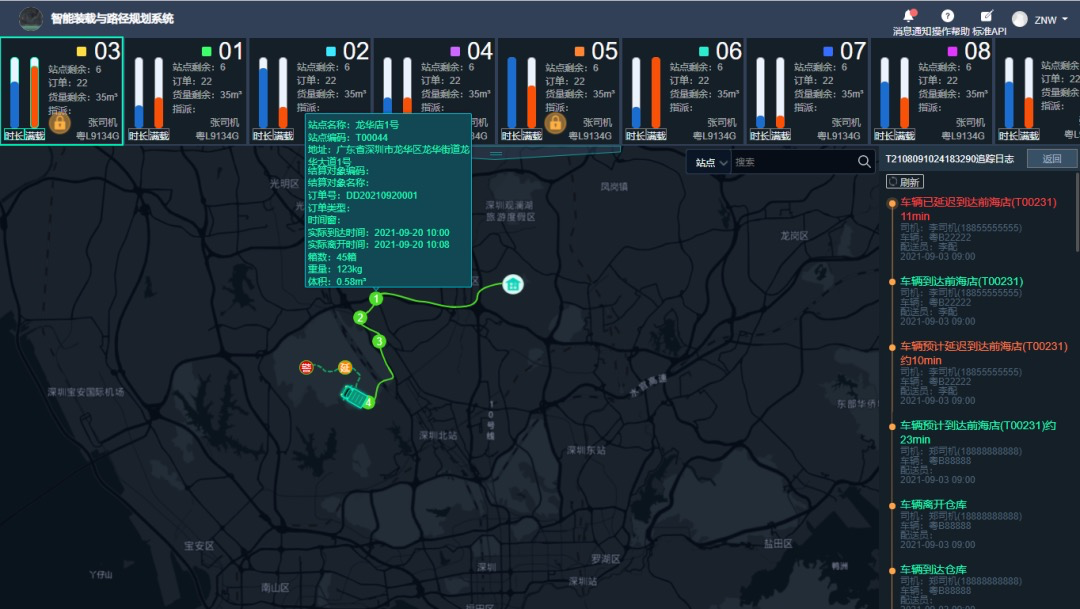The width and height of the screenshot is (1080, 609).
Task: Click the 满载 label on card 08
Action: point(905,136)
